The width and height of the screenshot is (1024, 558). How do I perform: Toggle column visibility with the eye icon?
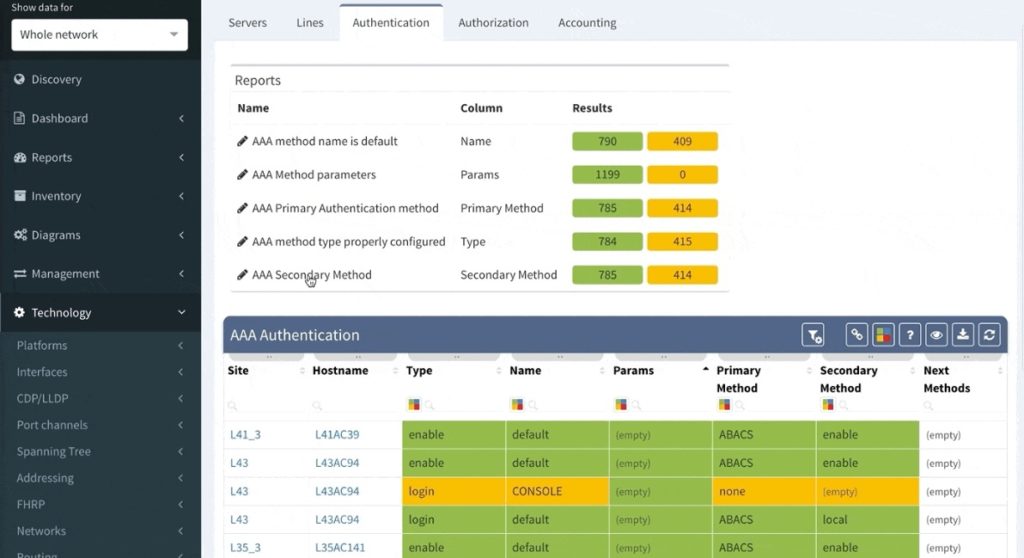(x=936, y=335)
